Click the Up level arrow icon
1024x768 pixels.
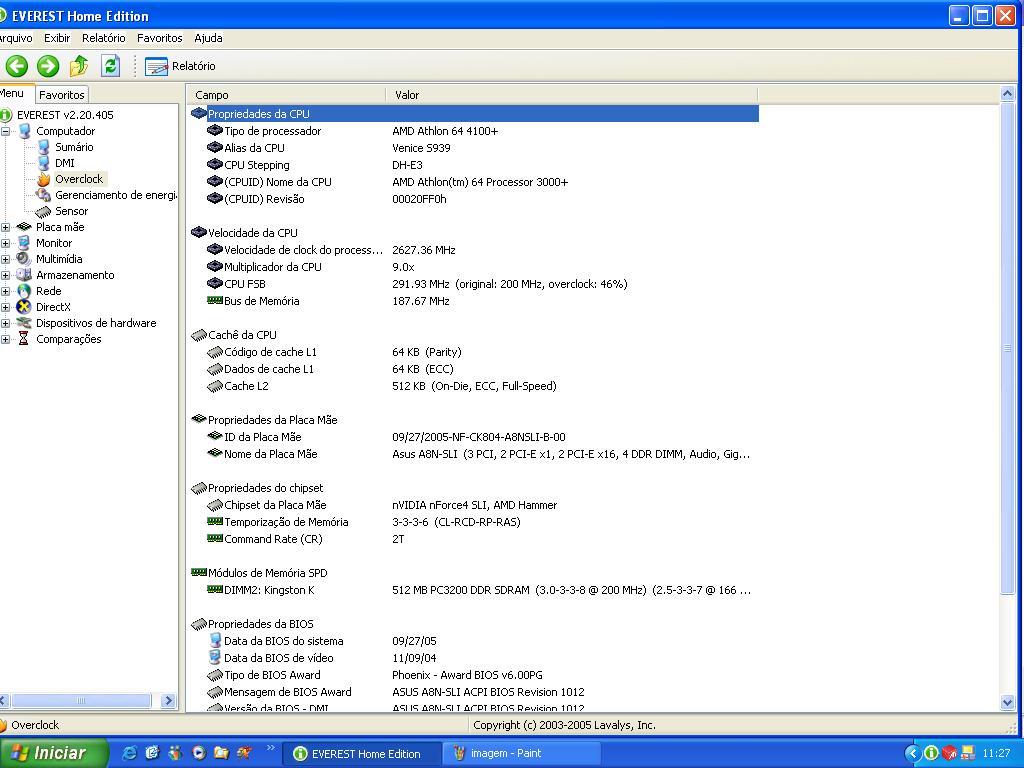[79, 66]
